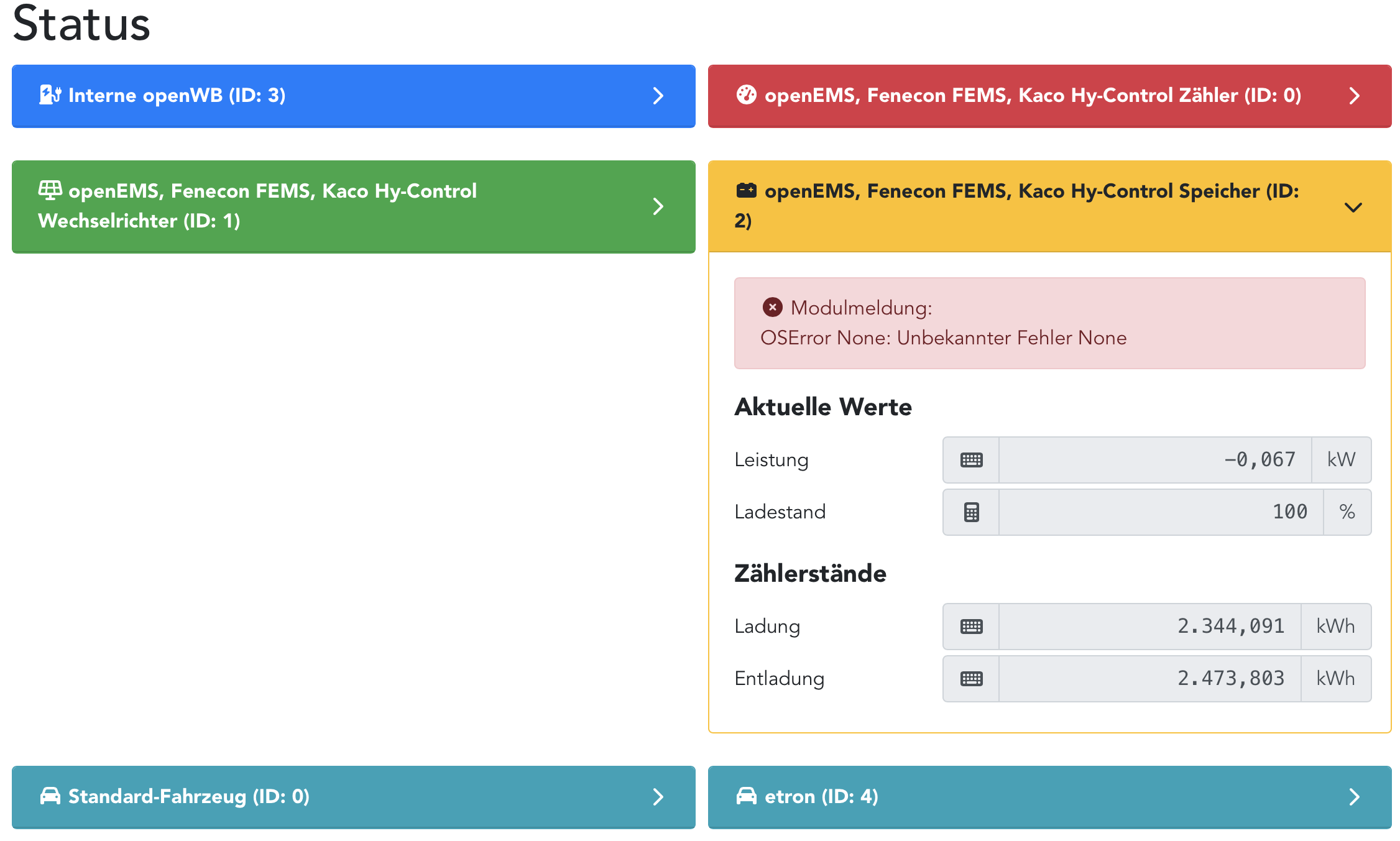Viewport: 1400px width, 841px height.
Task: Click the red error icon by Modulmeldung
Action: [x=772, y=307]
